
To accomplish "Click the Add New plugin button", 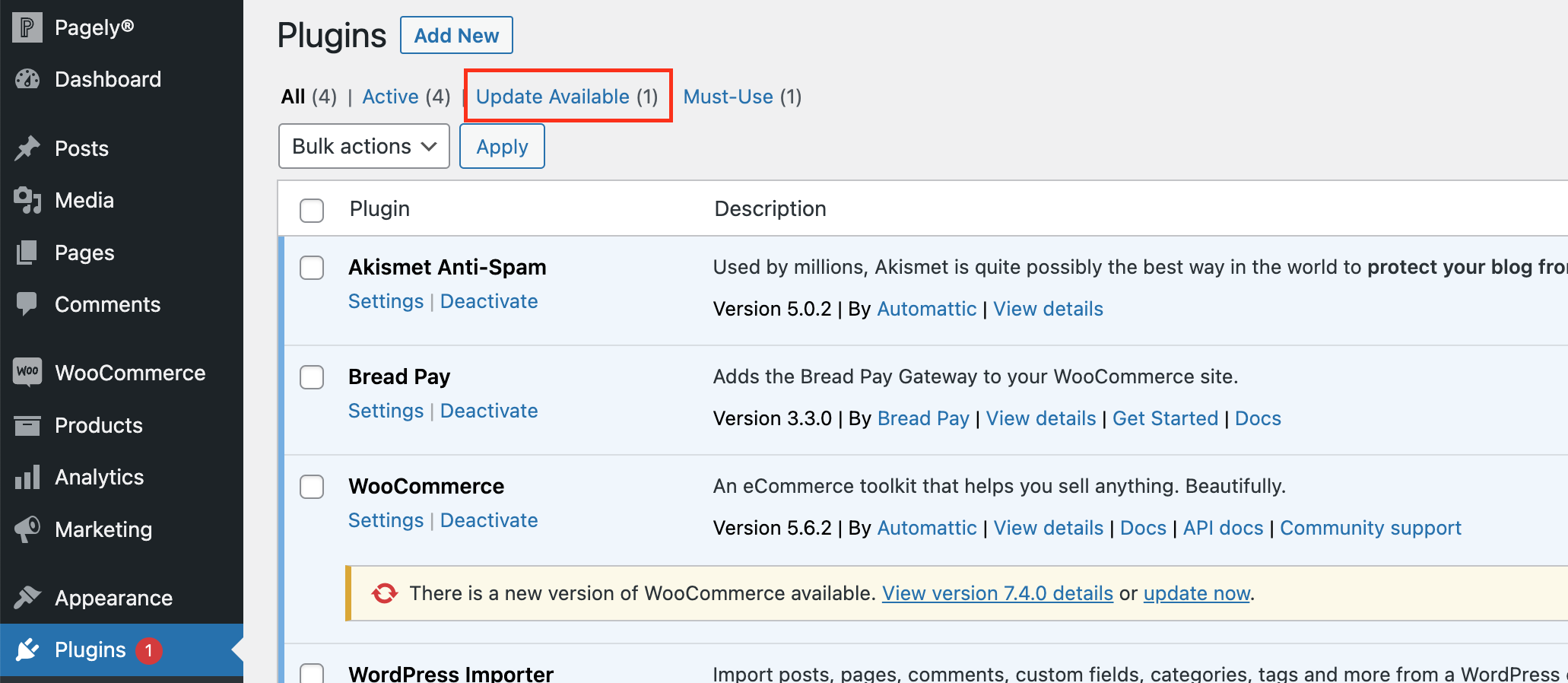I will click(x=456, y=35).
